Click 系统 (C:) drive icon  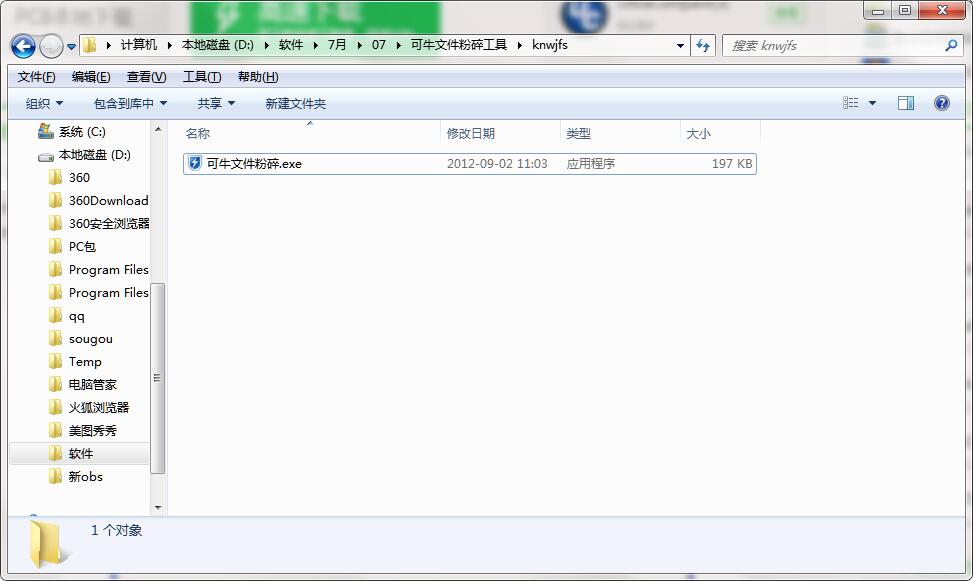46,131
